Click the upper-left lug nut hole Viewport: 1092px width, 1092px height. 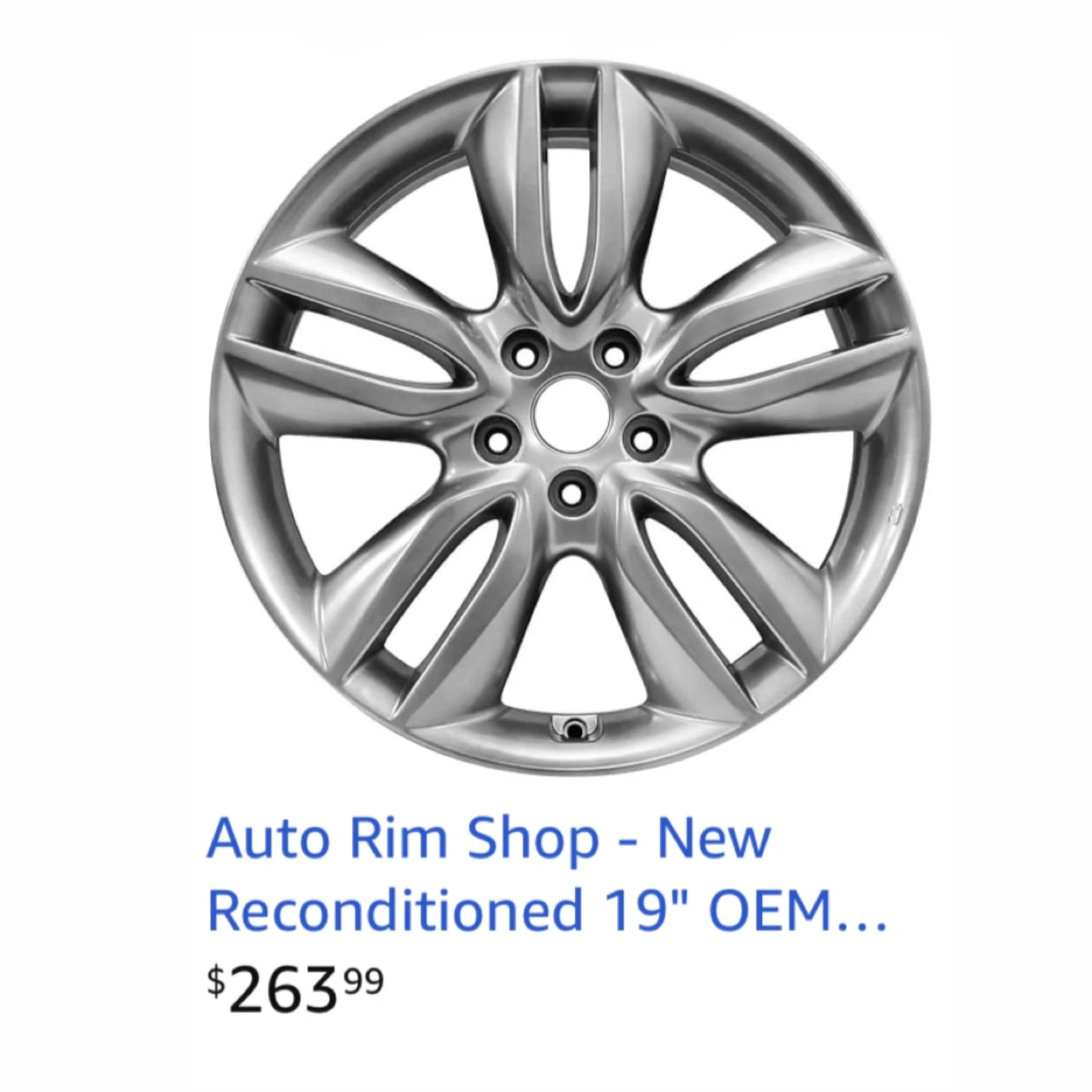[x=523, y=353]
